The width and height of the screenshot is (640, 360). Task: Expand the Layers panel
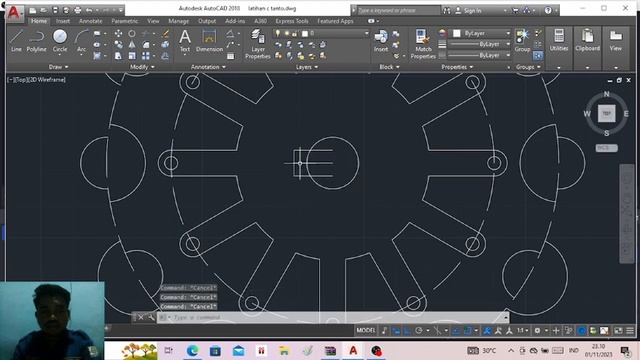coord(307,67)
